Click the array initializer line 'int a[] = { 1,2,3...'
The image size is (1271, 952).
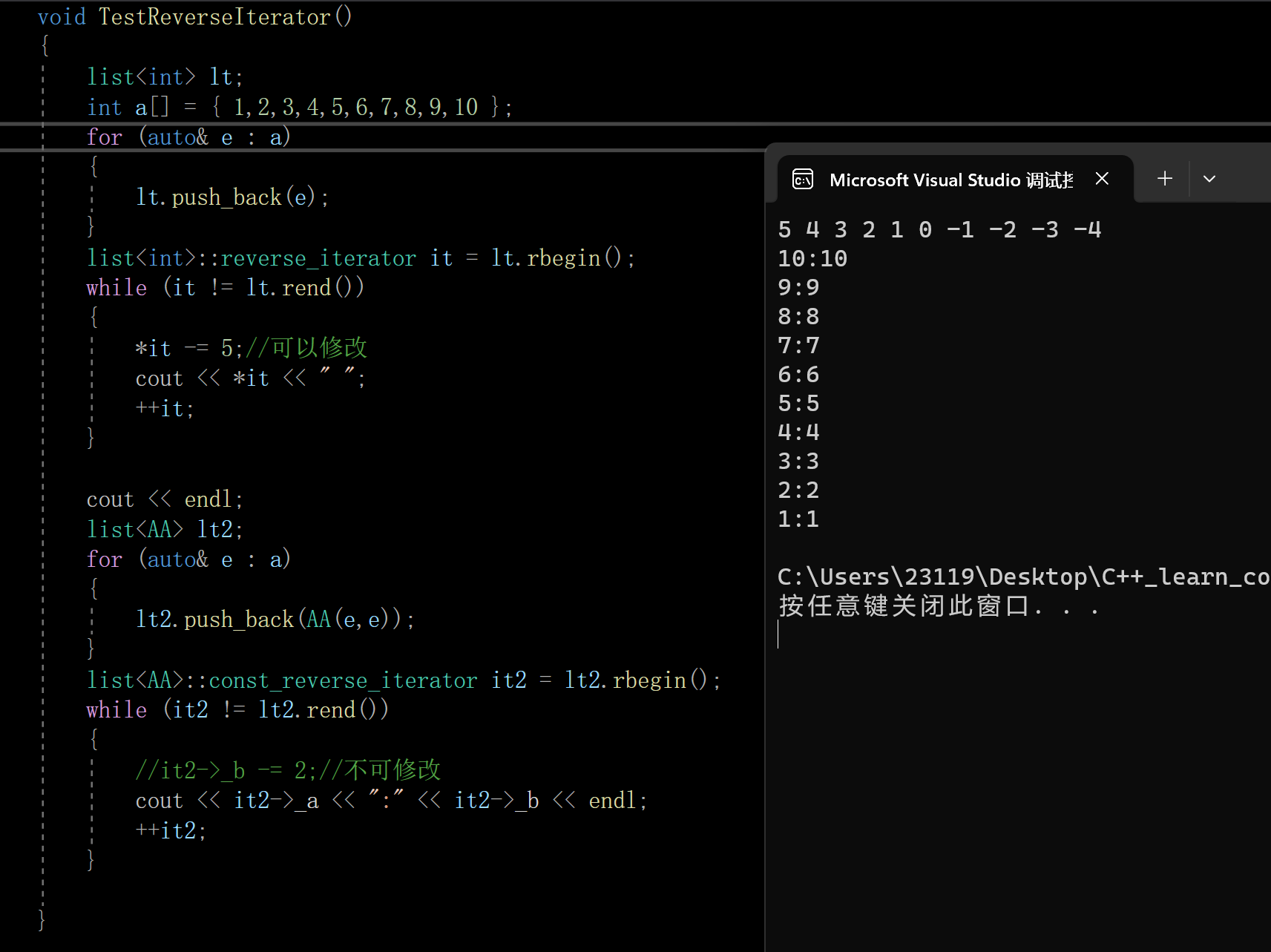[300, 108]
